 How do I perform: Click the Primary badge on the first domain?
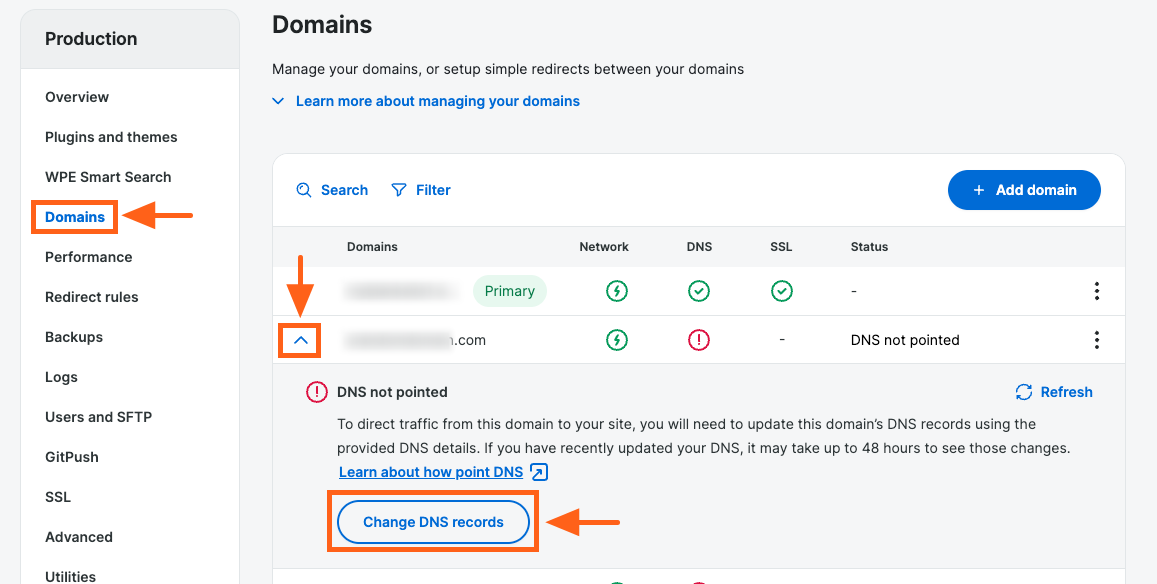[509, 291]
